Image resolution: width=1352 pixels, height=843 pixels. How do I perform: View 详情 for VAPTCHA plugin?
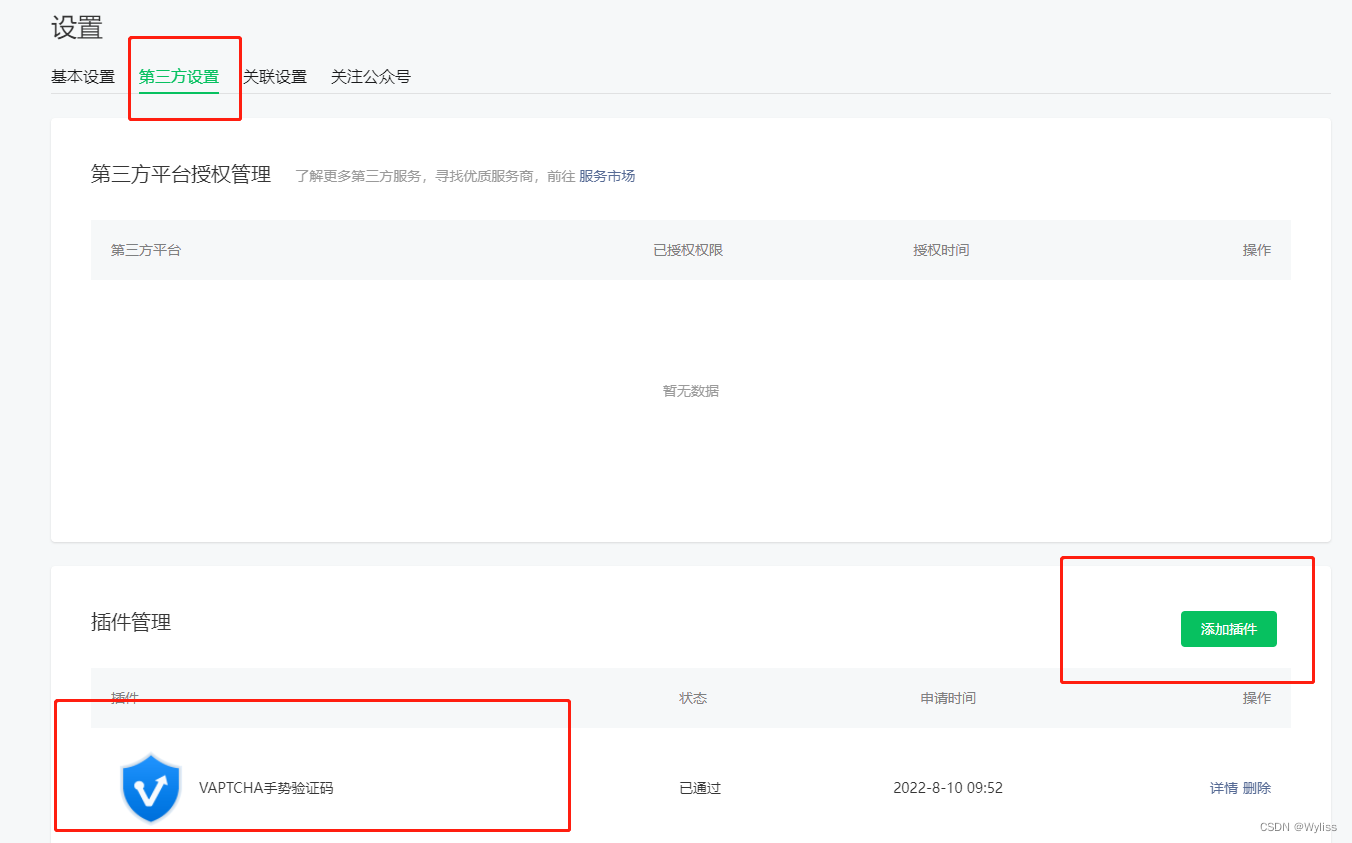click(1224, 788)
